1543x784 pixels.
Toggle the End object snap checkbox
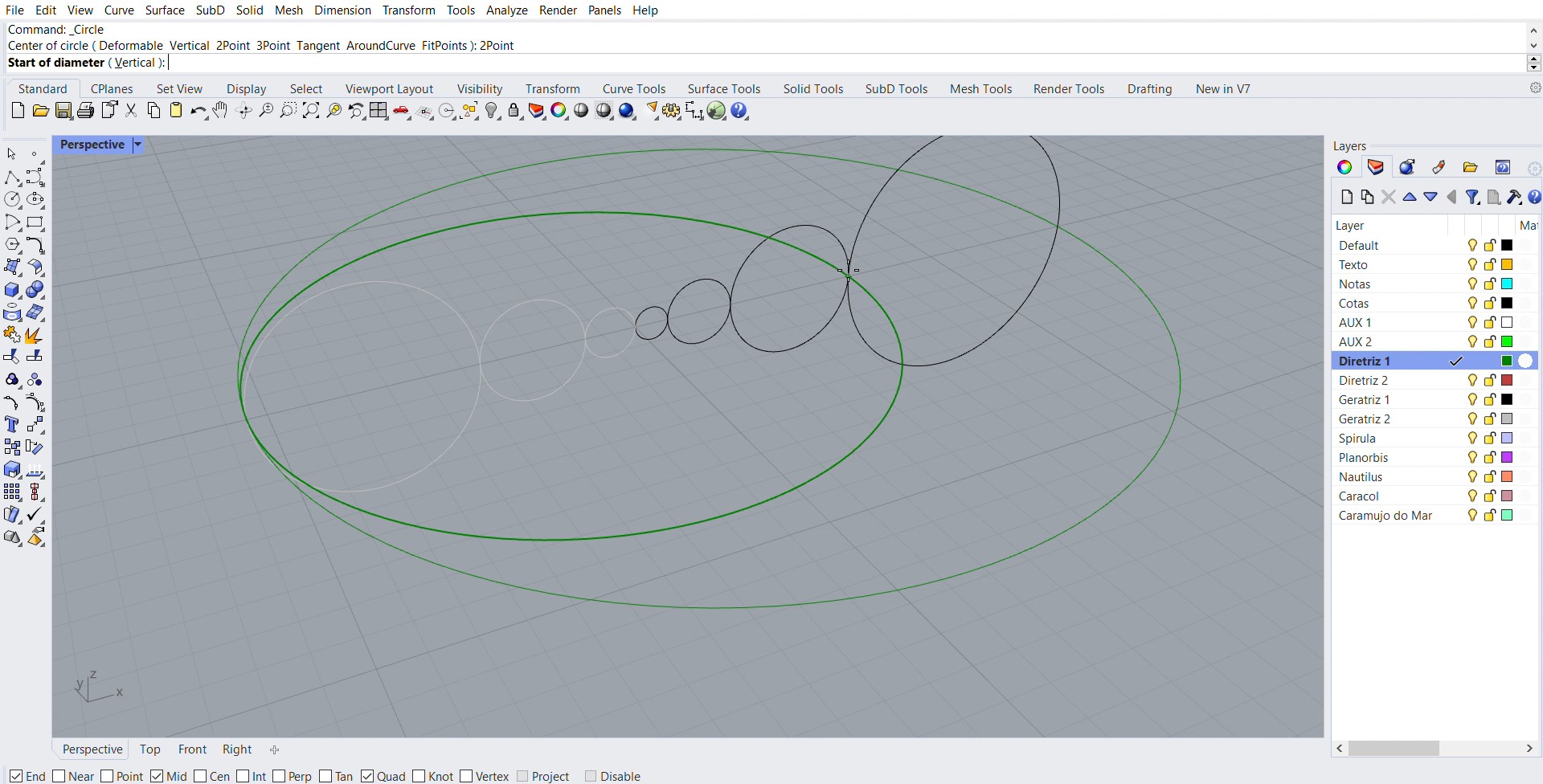[x=16, y=776]
